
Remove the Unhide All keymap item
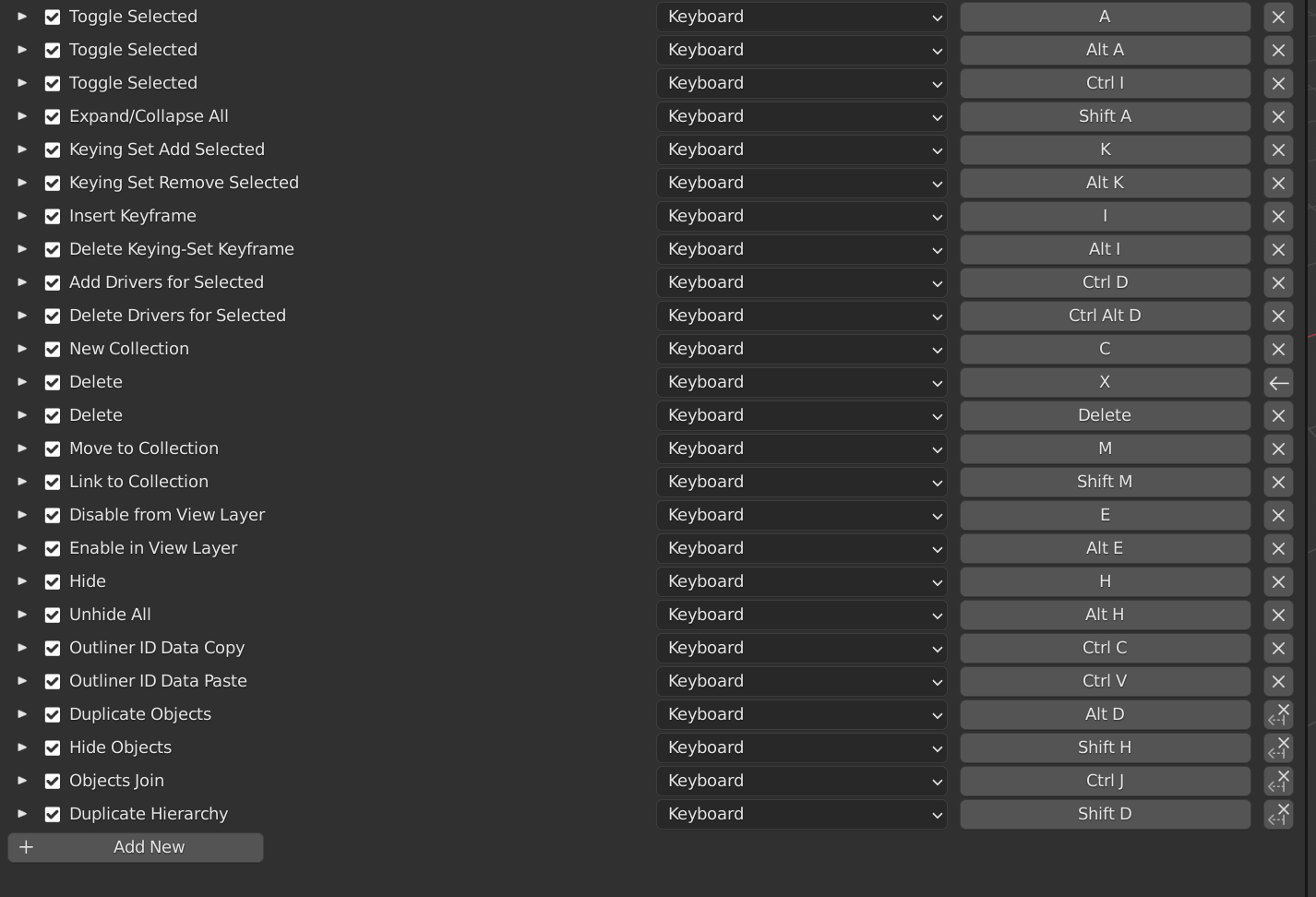(x=1278, y=615)
